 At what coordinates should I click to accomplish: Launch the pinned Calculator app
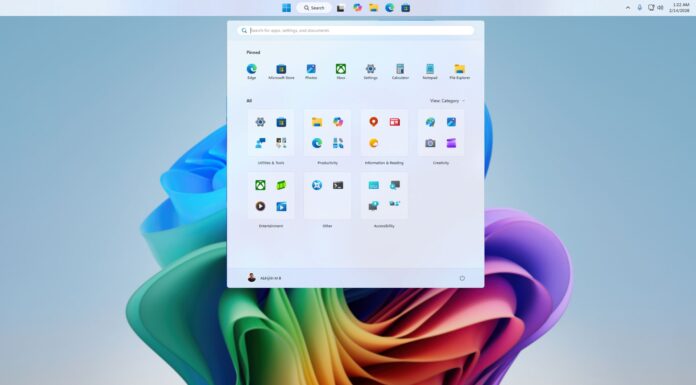click(400, 71)
